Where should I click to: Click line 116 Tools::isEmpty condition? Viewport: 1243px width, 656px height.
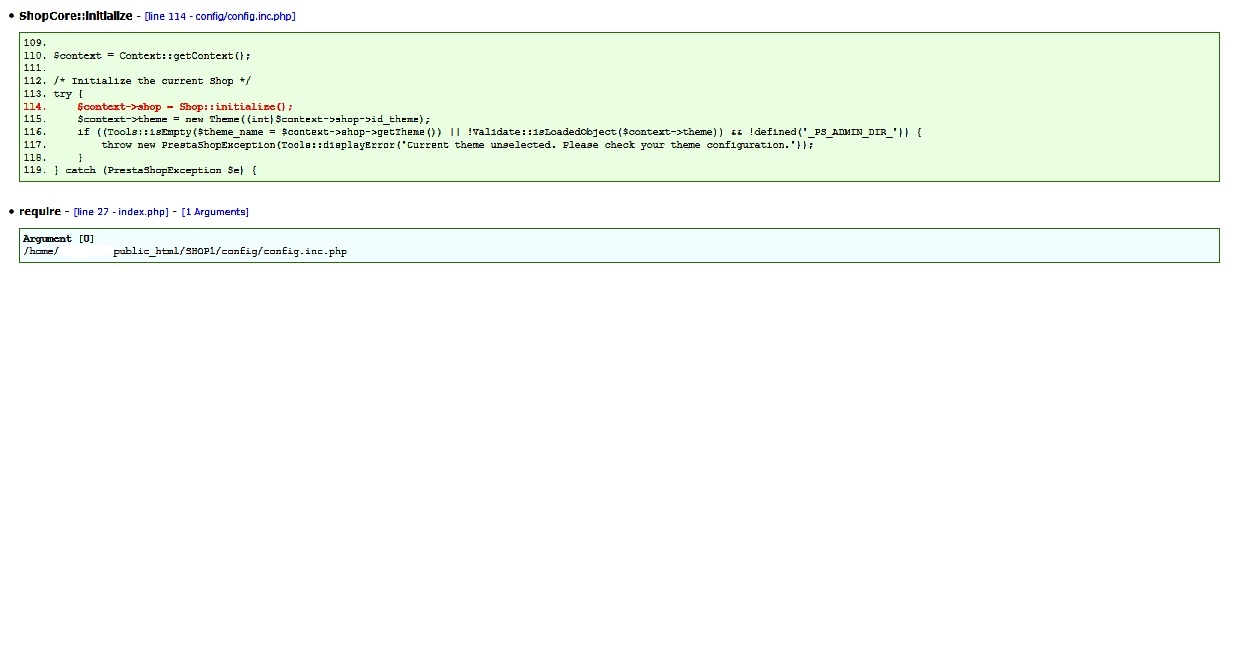(499, 132)
